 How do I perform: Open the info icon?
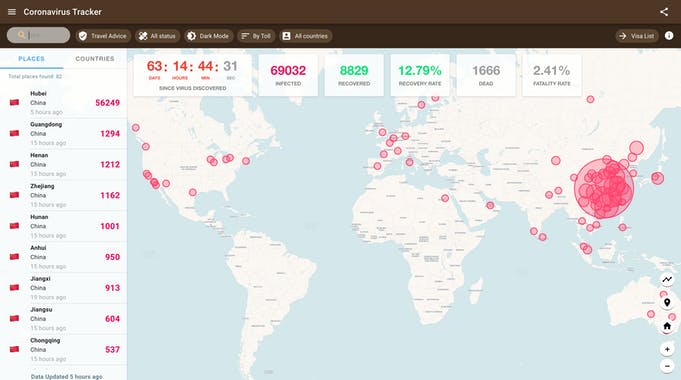click(669, 36)
